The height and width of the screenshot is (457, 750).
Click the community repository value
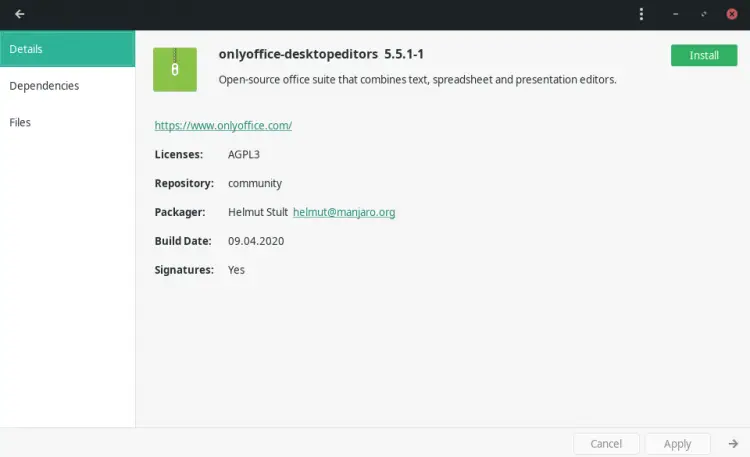(x=255, y=184)
